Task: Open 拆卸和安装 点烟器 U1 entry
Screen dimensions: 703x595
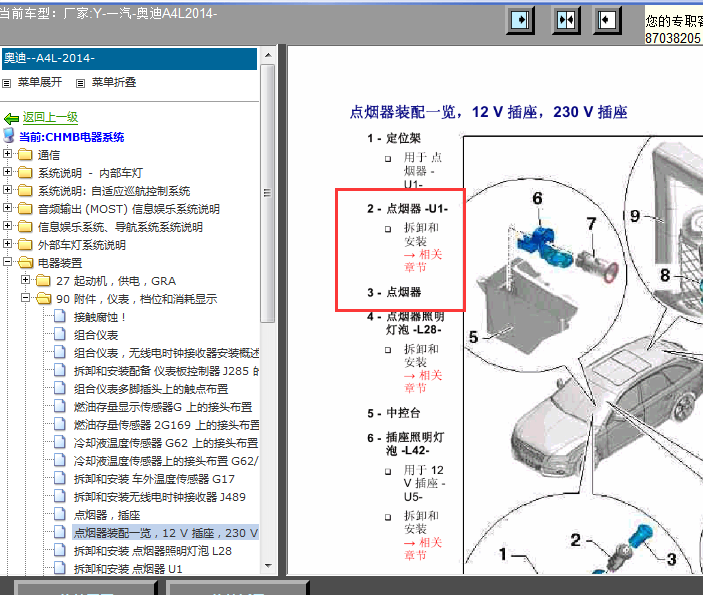Action: 128,569
